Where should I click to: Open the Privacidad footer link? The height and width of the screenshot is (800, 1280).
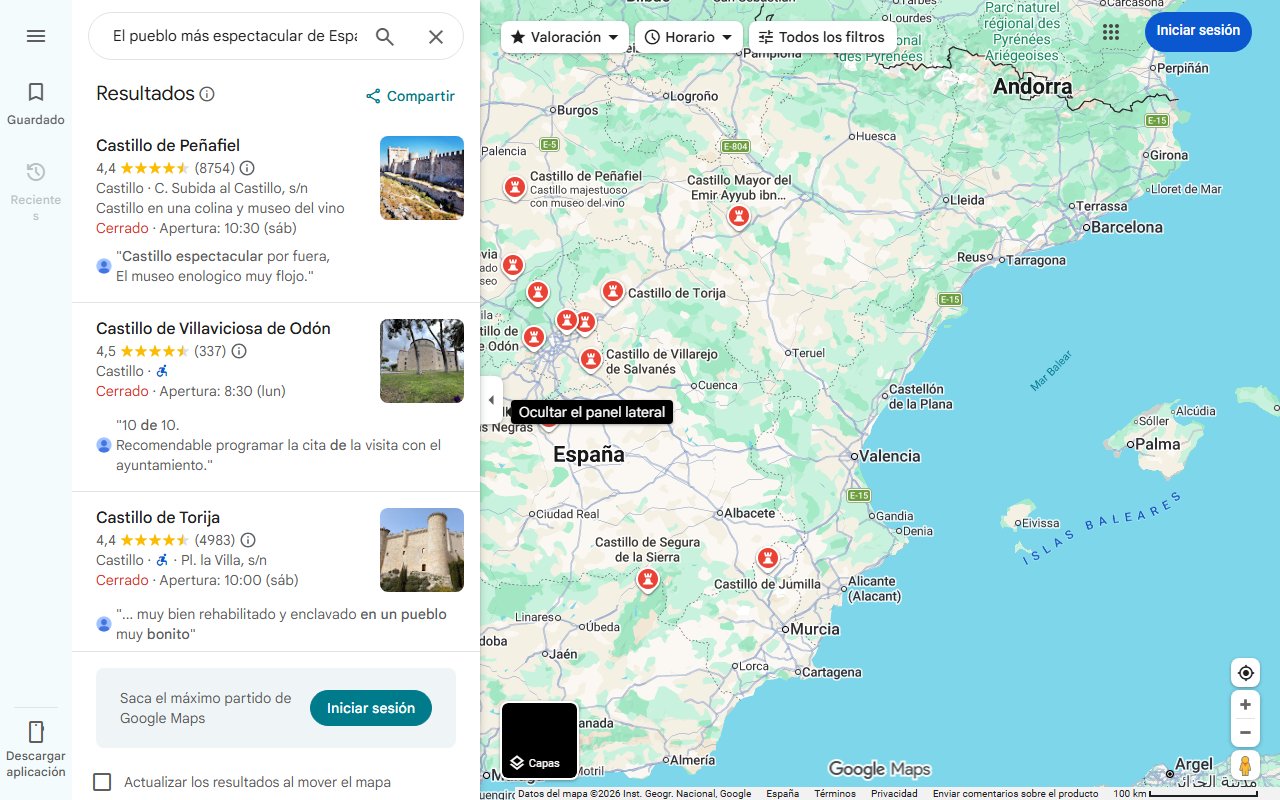click(x=893, y=791)
